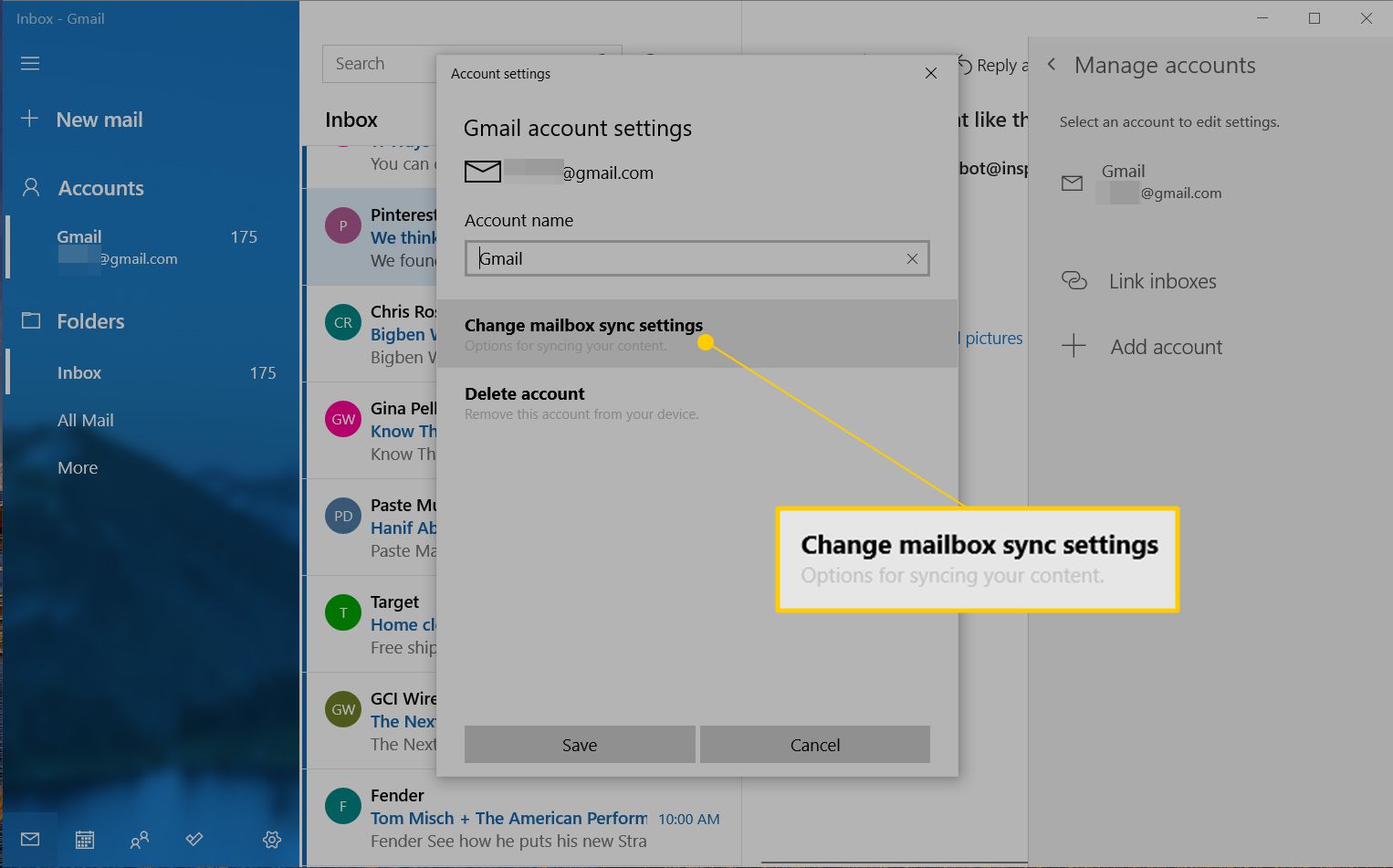
Task: Click the Accounts person icon
Action: [31, 187]
